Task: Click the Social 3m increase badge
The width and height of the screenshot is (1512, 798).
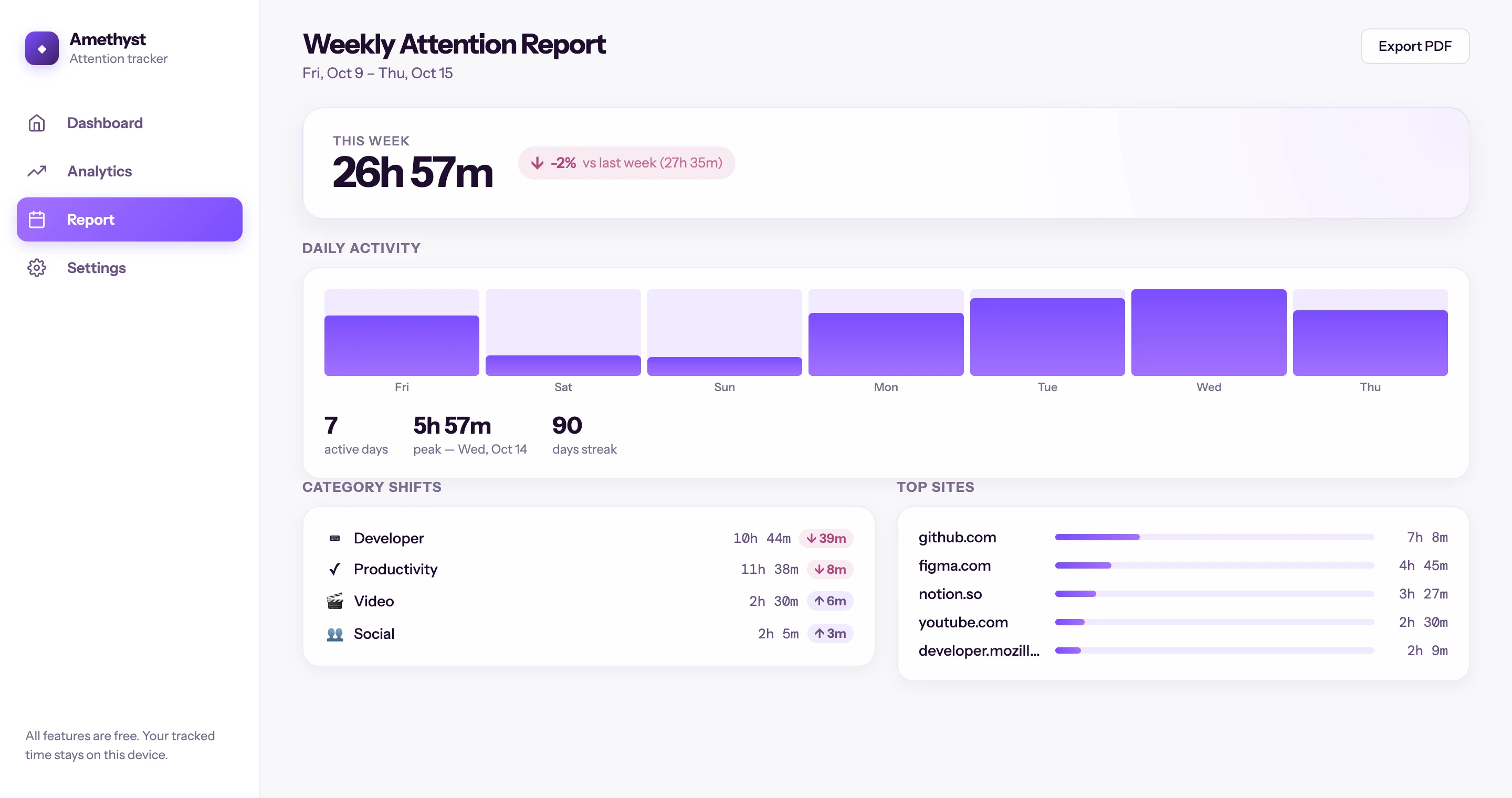Action: point(830,634)
